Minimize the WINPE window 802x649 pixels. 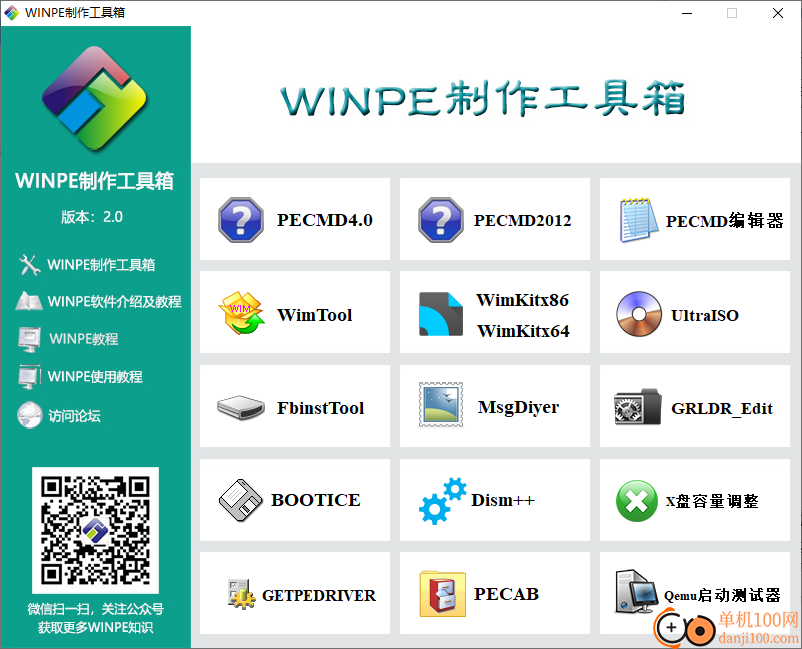(687, 13)
